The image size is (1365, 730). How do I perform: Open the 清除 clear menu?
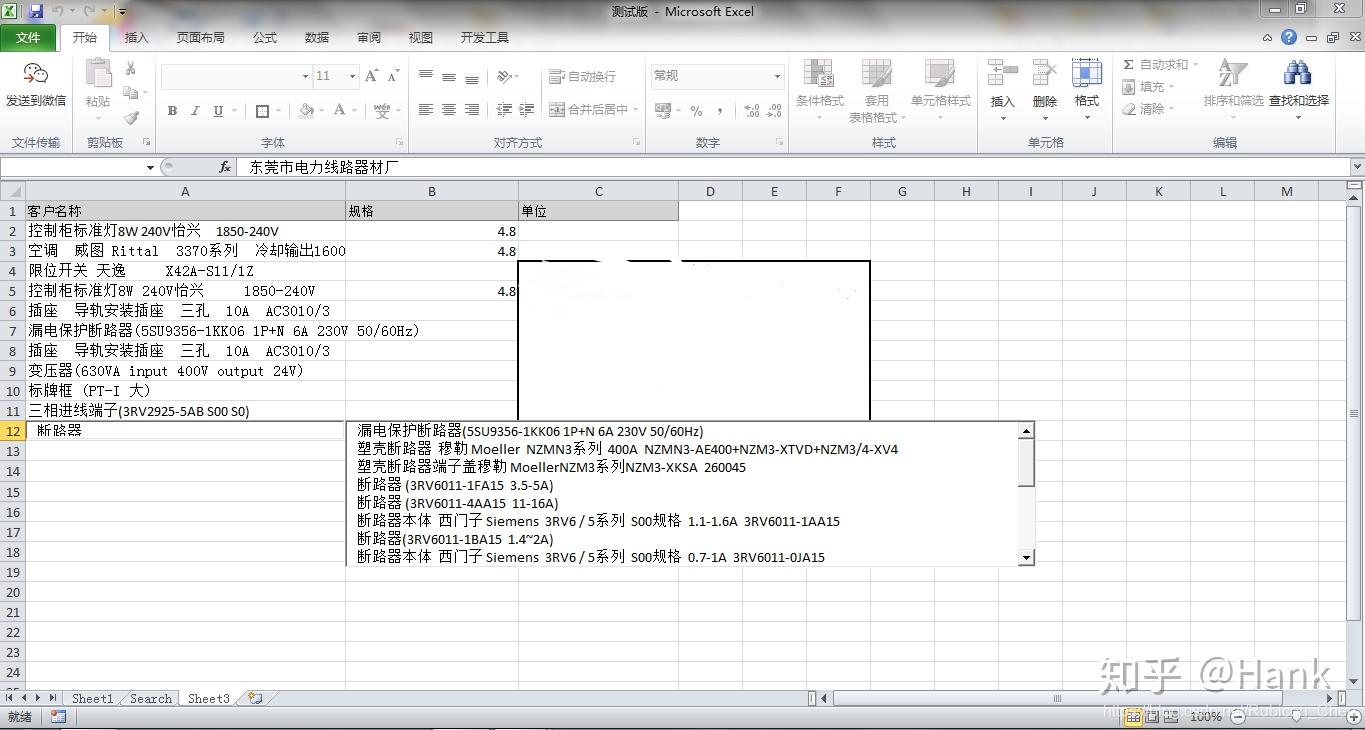click(x=1148, y=109)
